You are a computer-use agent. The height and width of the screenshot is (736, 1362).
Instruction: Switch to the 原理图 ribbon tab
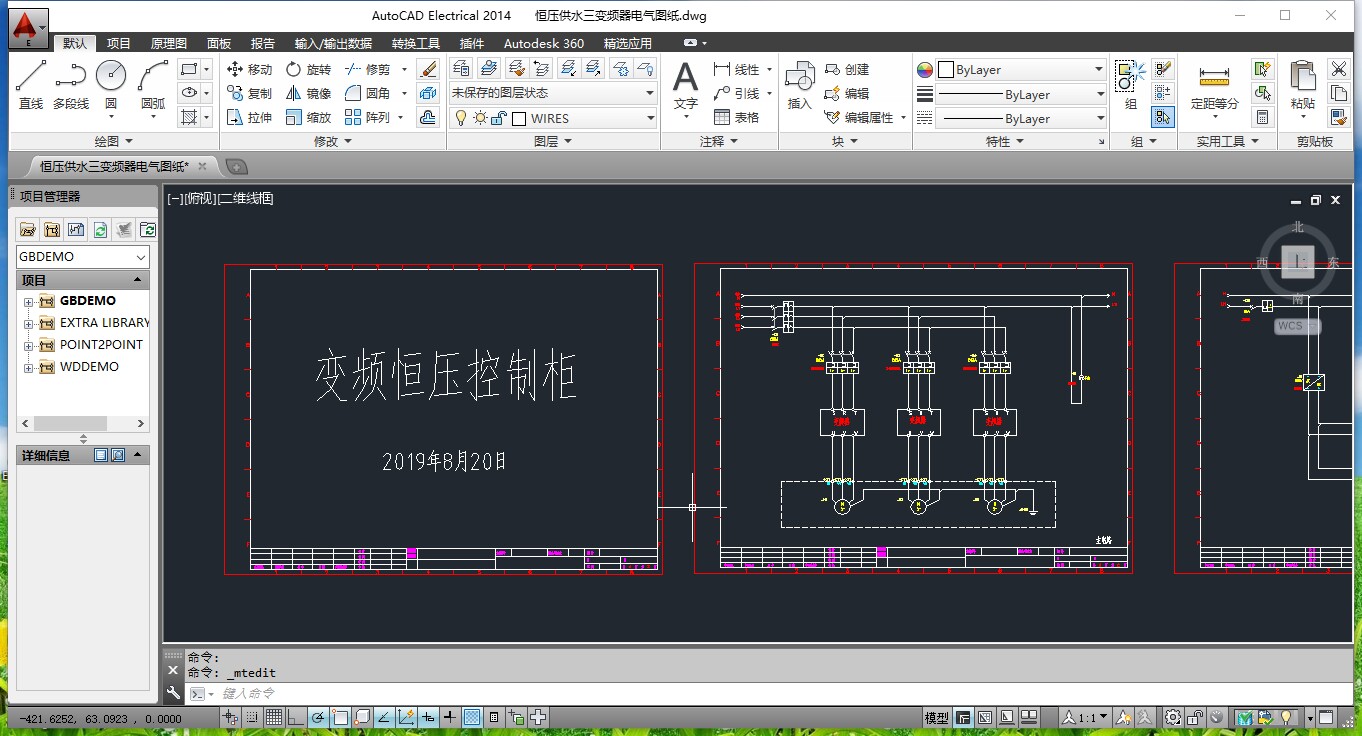(x=169, y=43)
